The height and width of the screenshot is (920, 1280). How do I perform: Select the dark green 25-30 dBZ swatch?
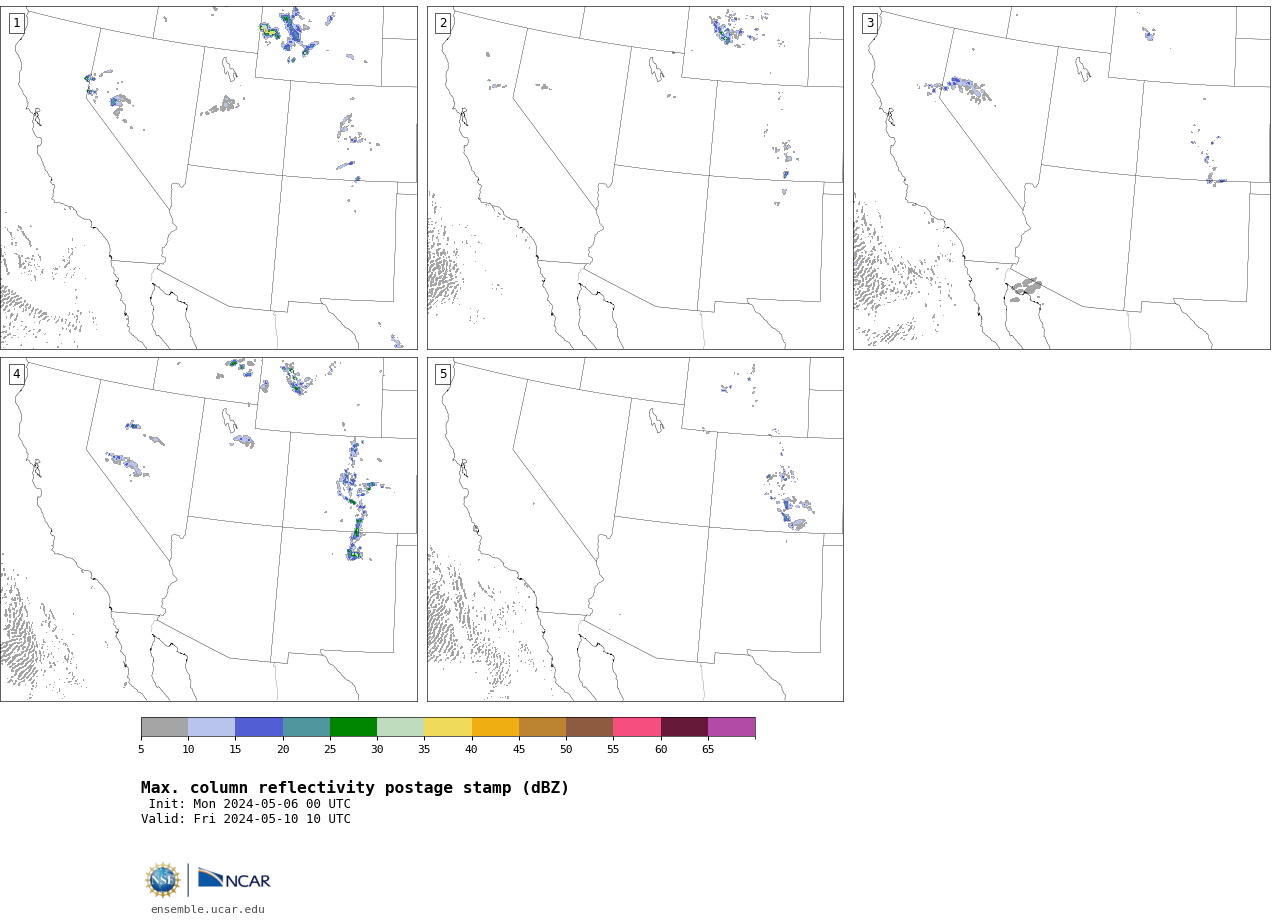(x=353, y=727)
